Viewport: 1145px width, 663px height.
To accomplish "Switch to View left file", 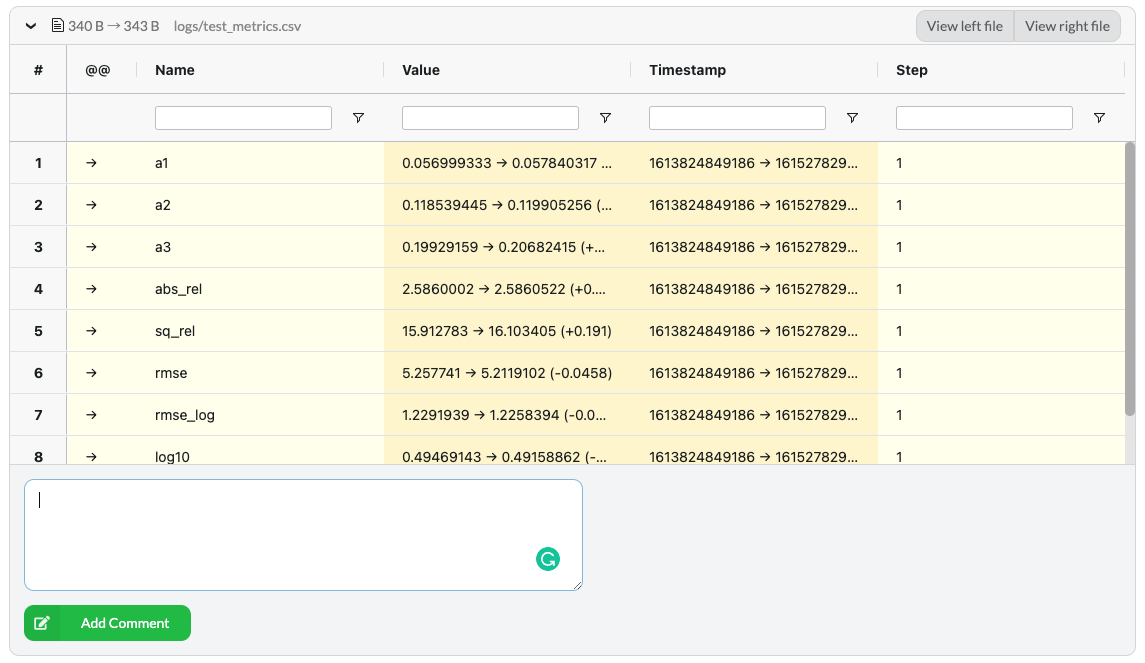I will 964,25.
